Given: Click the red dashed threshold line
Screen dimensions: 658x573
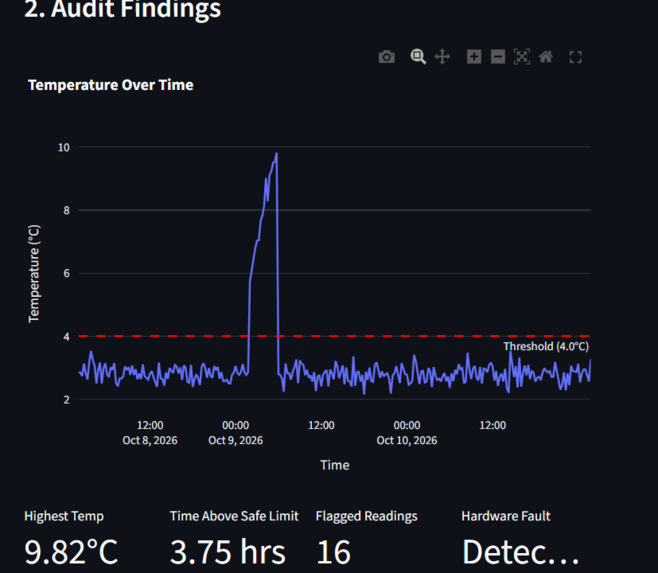Looking at the screenshot, I should click(x=334, y=336).
